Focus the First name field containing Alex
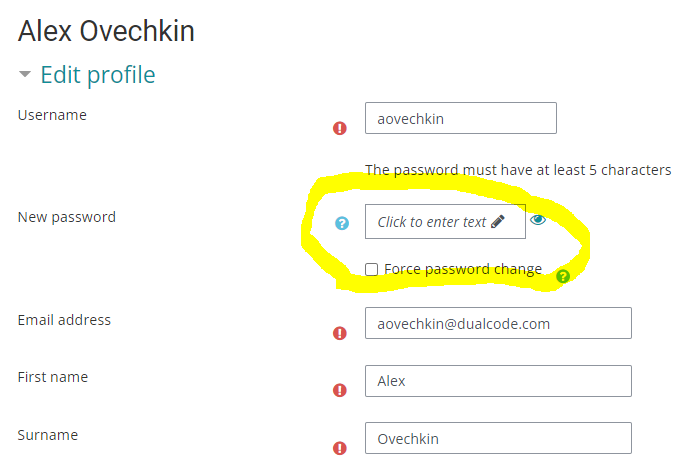696x473 pixels. click(498, 381)
